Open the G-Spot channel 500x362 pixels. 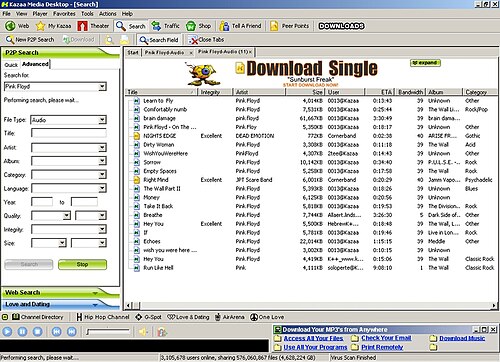148,317
